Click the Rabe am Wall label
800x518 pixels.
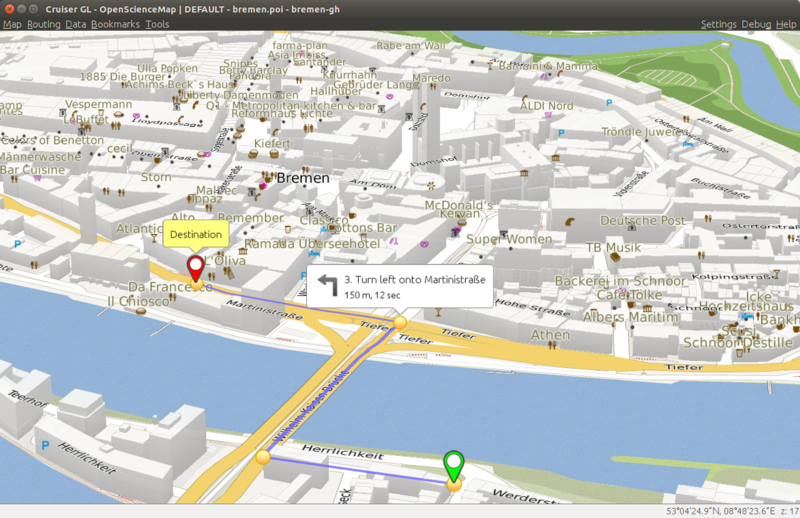coord(411,46)
